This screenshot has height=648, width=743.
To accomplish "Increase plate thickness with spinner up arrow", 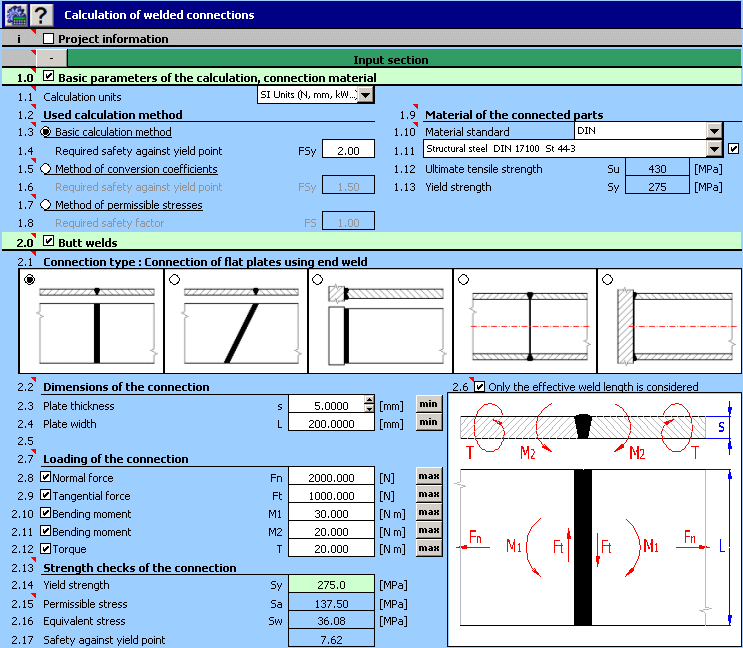I will 369,401.
